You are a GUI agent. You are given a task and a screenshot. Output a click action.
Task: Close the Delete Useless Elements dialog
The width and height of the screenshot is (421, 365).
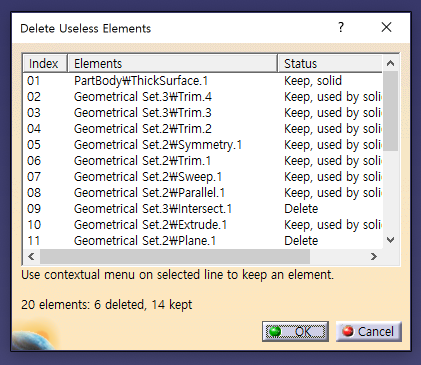(386, 27)
